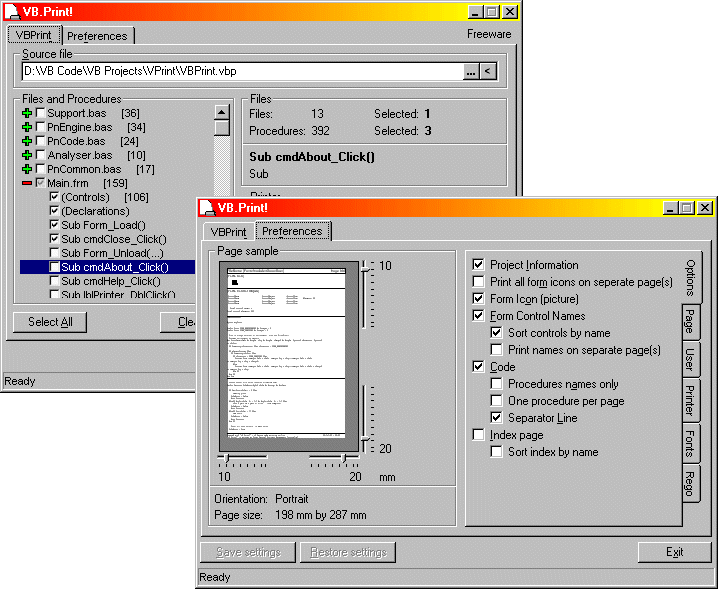
Task: Click the Source file path input field
Action: coord(242,72)
